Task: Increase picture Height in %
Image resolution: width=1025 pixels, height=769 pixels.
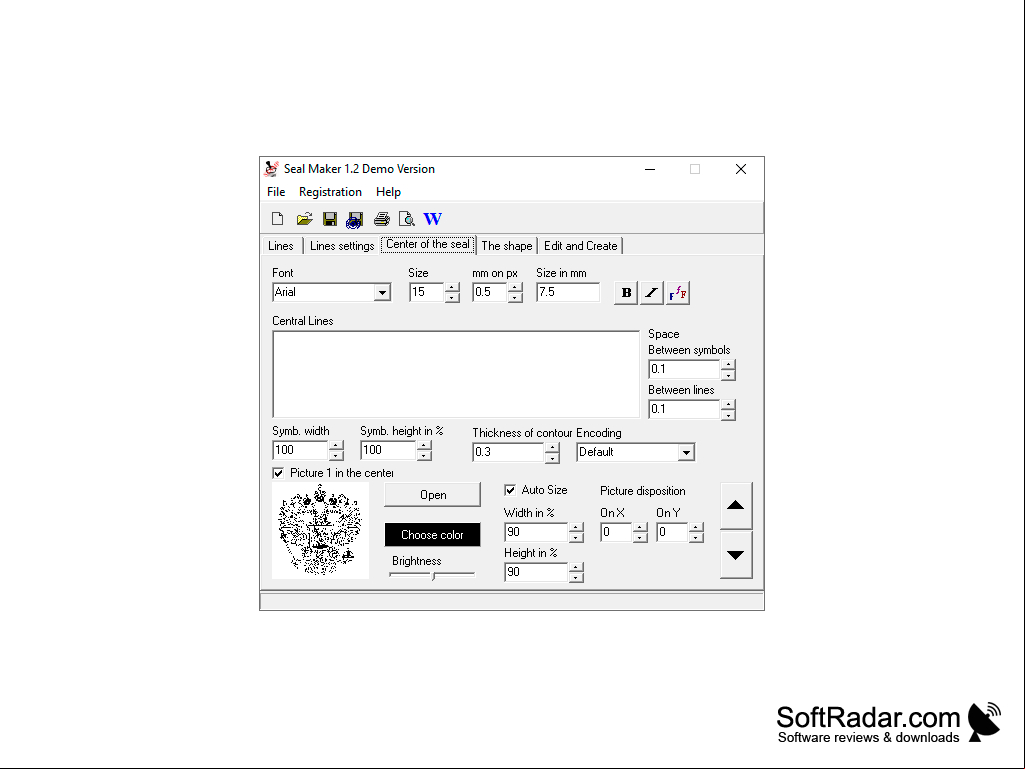Action: (x=576, y=568)
